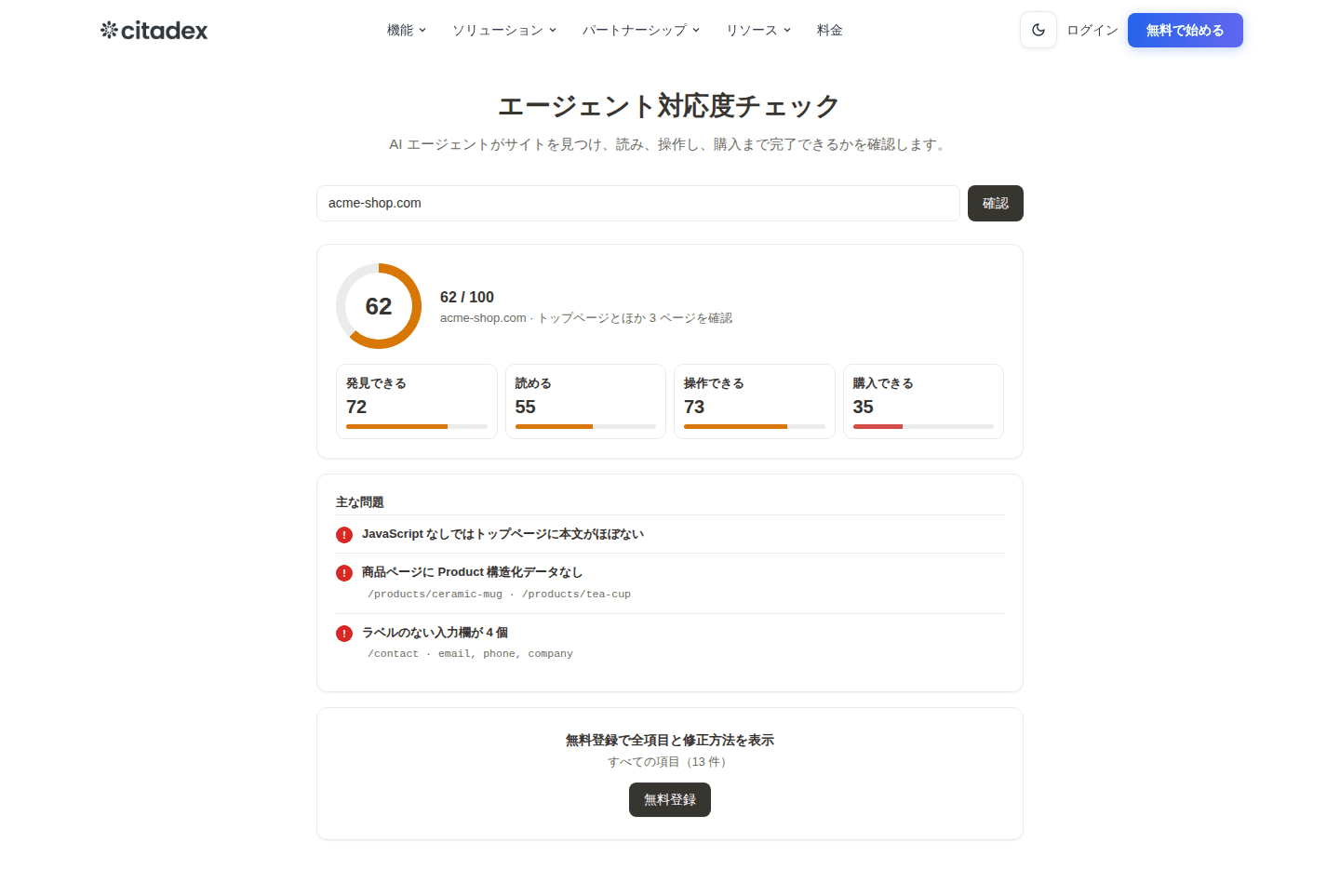Image resolution: width=1340 pixels, height=896 pixels.
Task: Click the text 'すべての項目（13 件）'
Action: pos(670,762)
